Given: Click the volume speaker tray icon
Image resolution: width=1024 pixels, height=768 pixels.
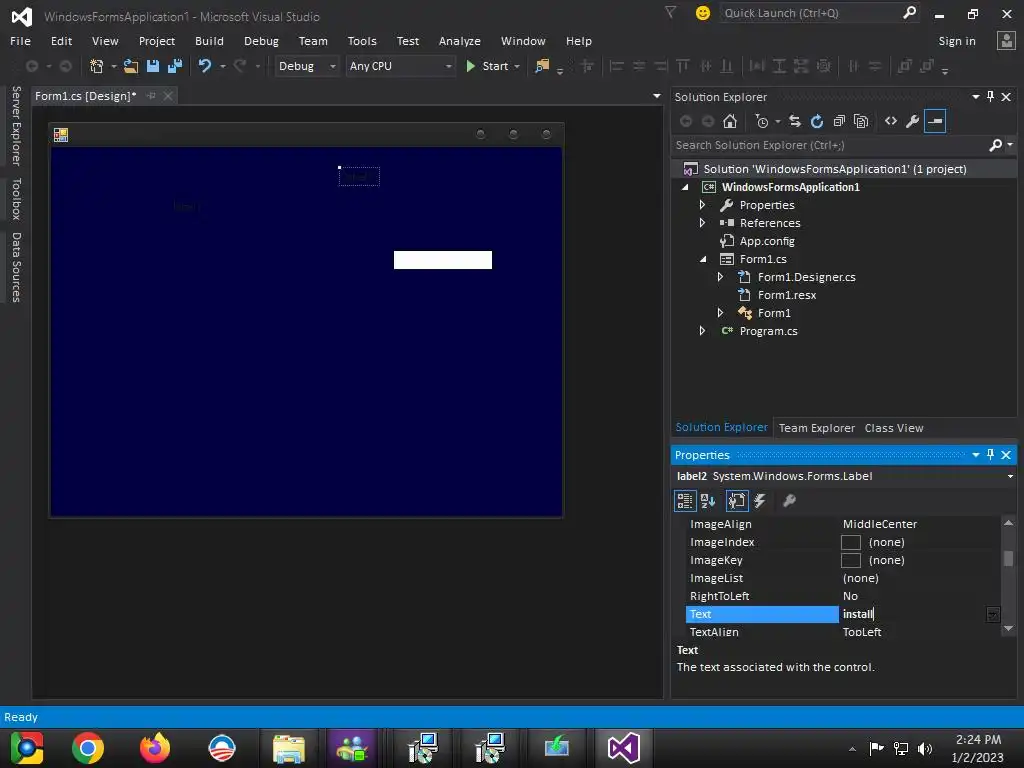Looking at the screenshot, I should coord(925,748).
